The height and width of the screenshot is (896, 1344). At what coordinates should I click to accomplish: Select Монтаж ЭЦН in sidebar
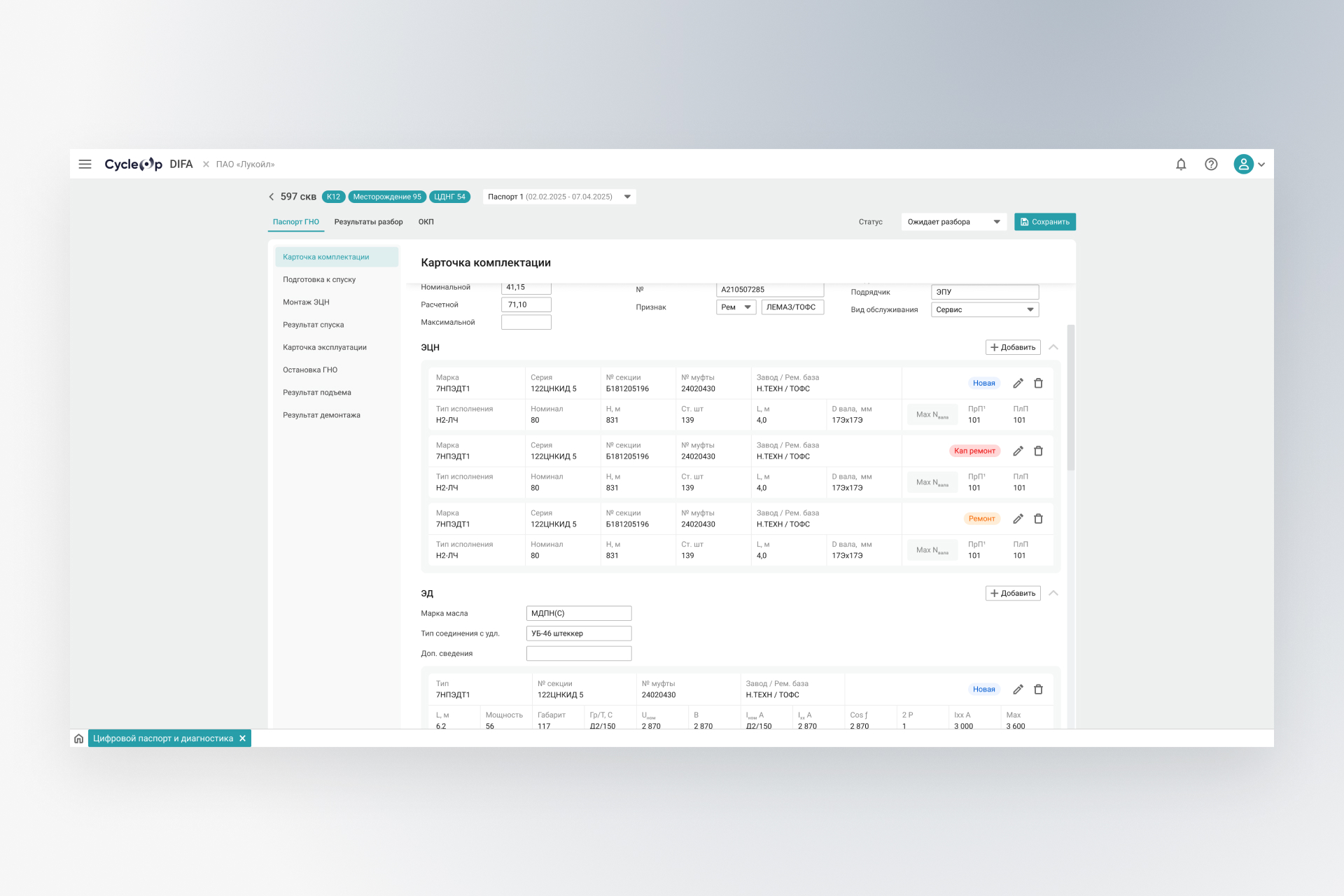306,302
